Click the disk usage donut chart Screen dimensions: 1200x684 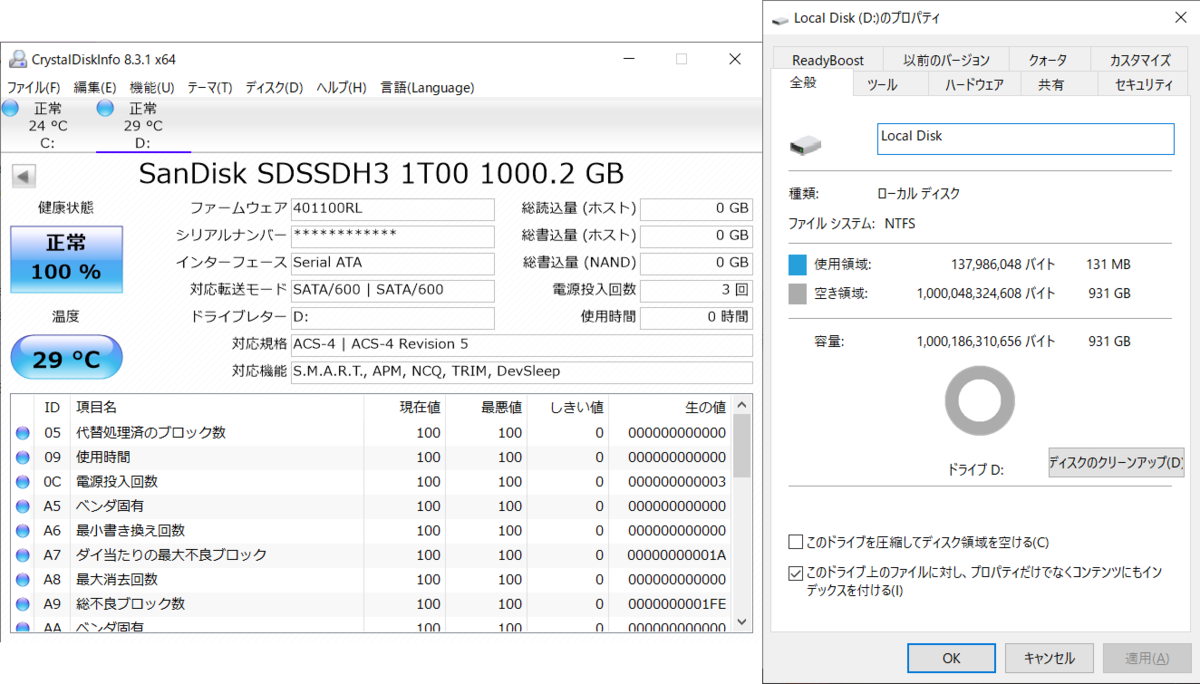point(980,402)
